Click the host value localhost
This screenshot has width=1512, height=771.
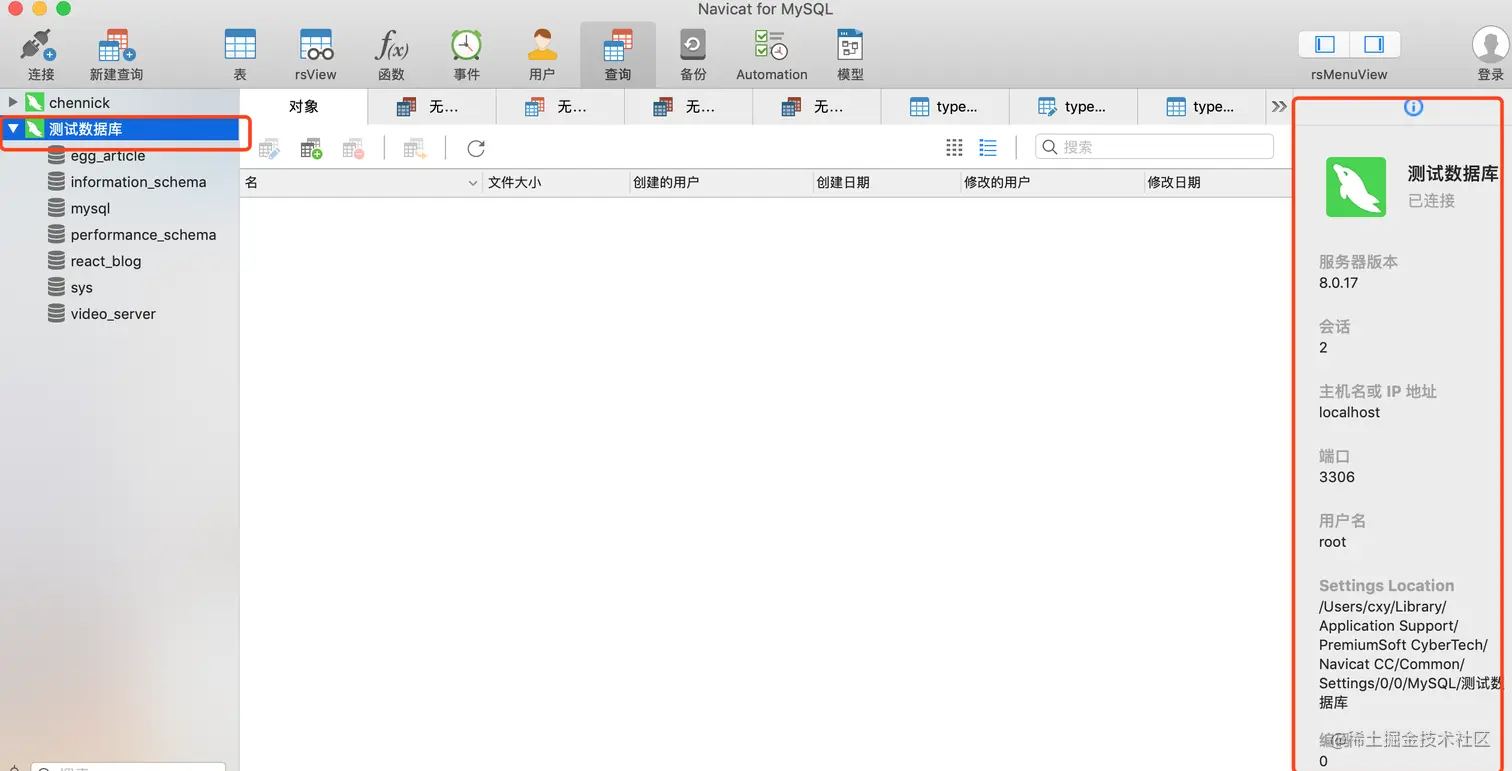[1349, 412]
